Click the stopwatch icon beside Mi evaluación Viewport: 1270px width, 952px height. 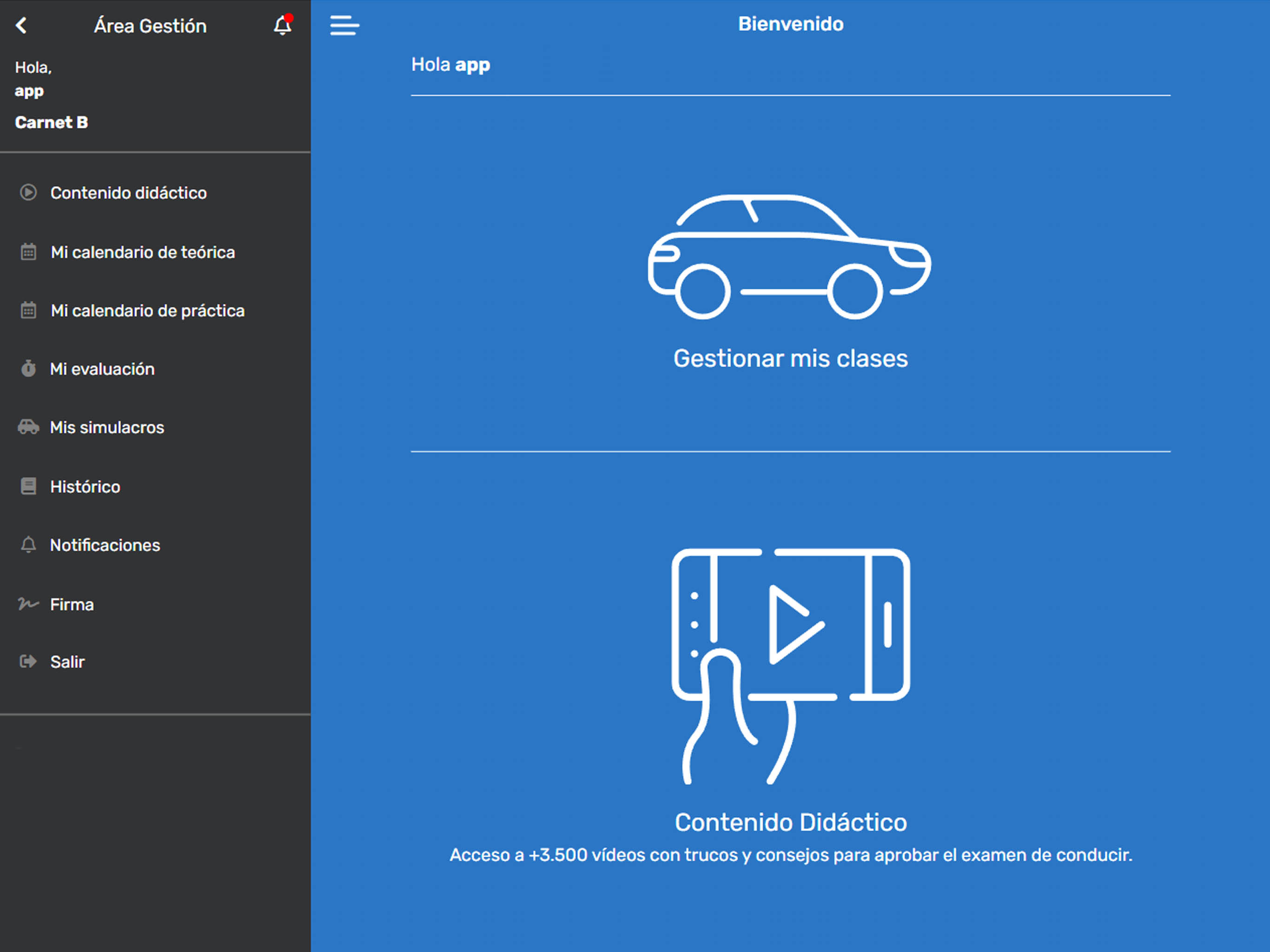click(28, 369)
